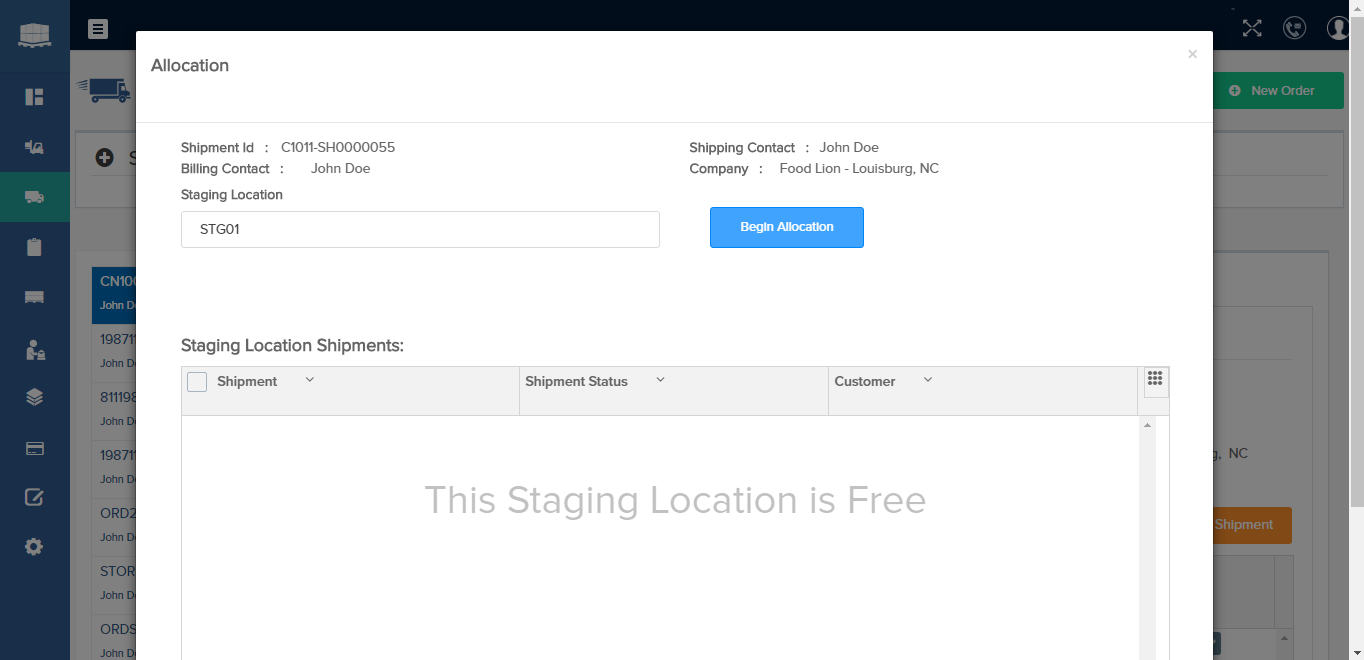
Task: Select the ORD2 order row behind dialog
Action: [x=114, y=526]
